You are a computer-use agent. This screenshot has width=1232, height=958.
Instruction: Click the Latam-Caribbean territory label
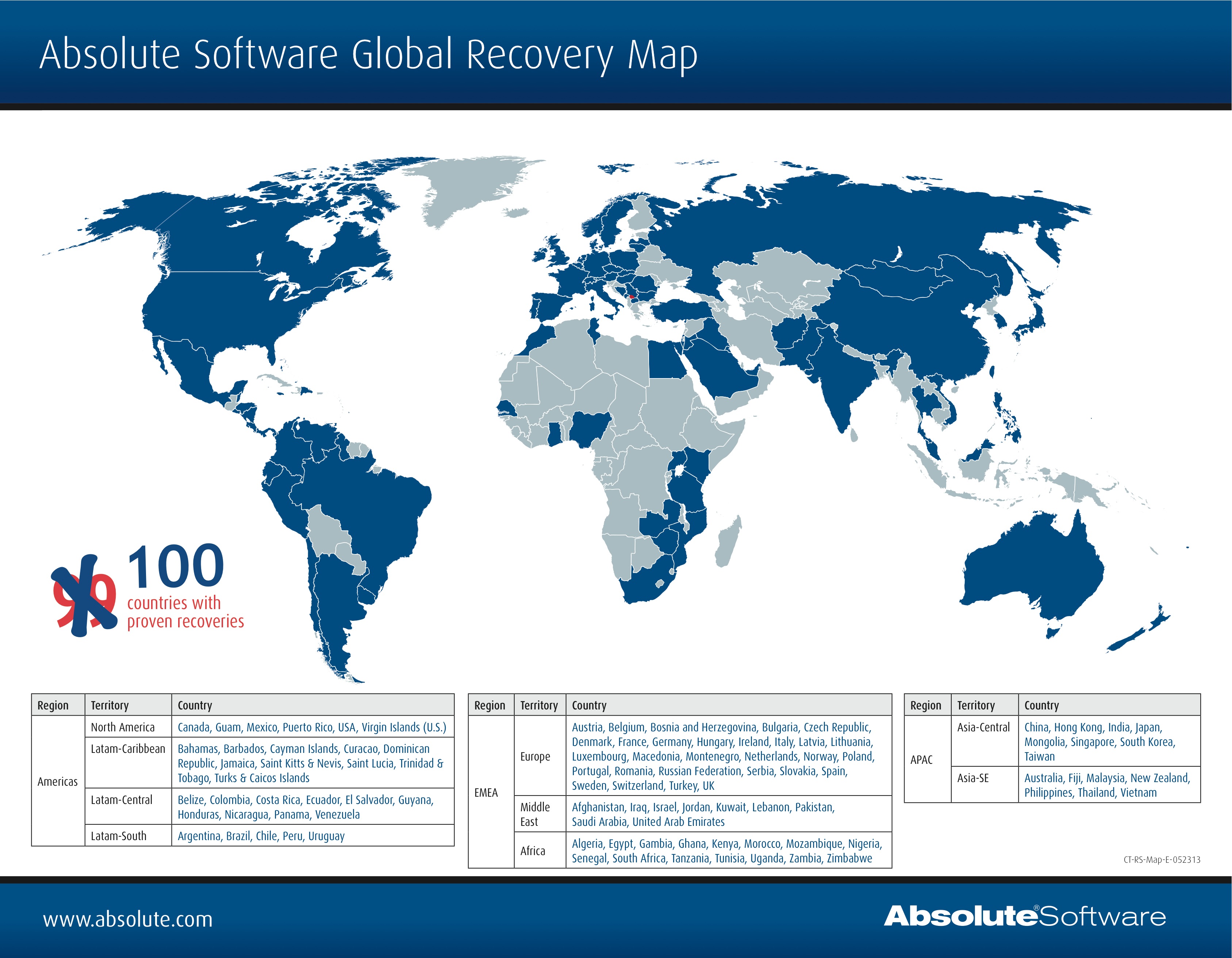pyautogui.click(x=128, y=749)
